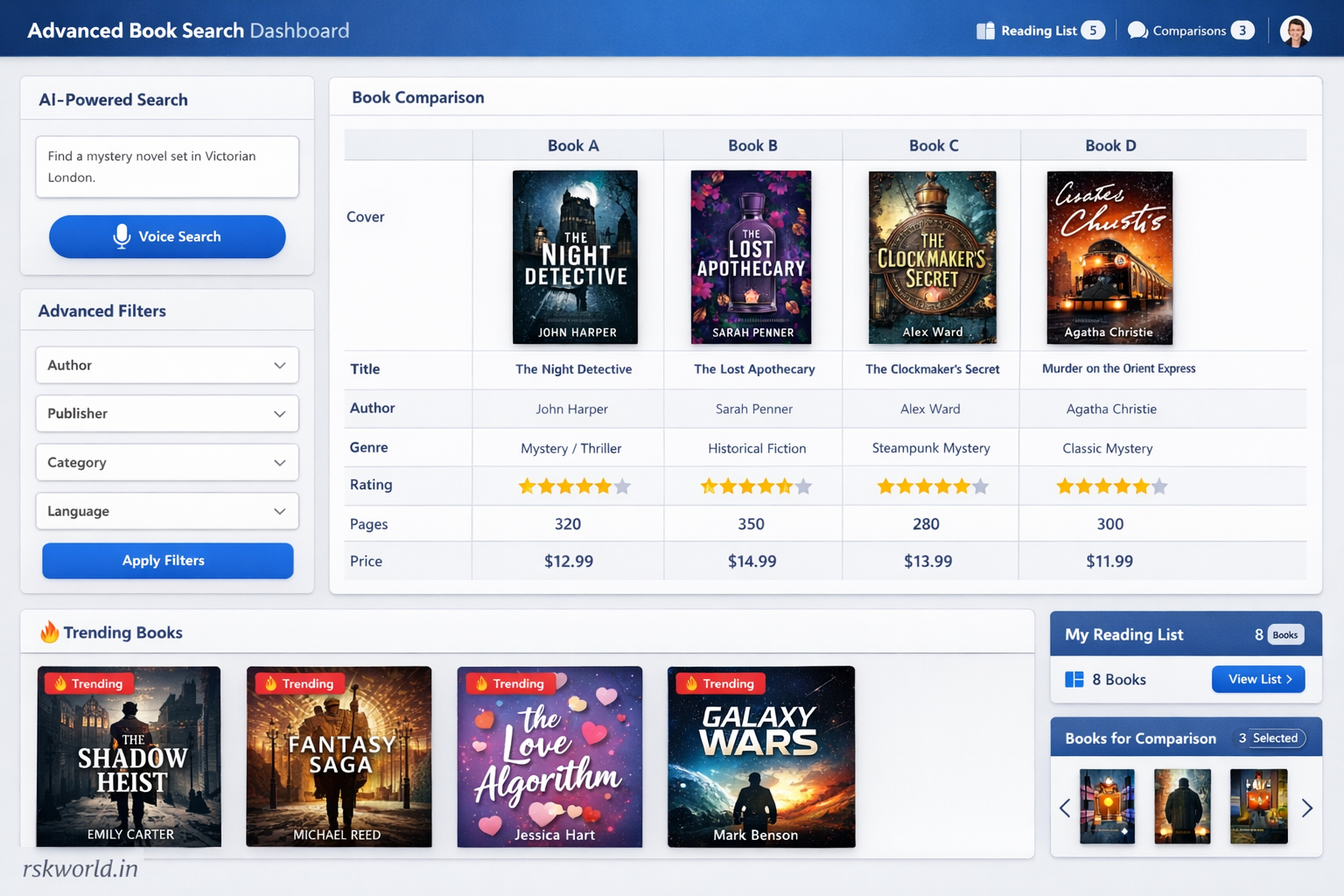Open Reading List book icon in header
The width and height of the screenshot is (1344, 896).
coord(985,31)
